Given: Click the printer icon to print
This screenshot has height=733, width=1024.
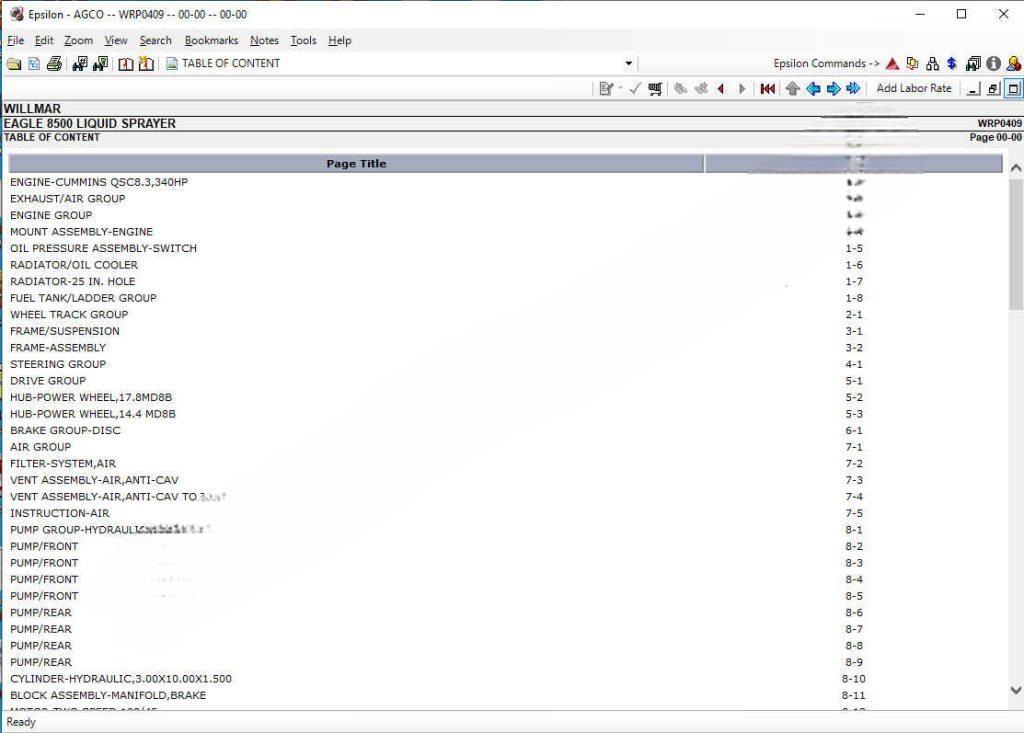Looking at the screenshot, I should tap(54, 63).
